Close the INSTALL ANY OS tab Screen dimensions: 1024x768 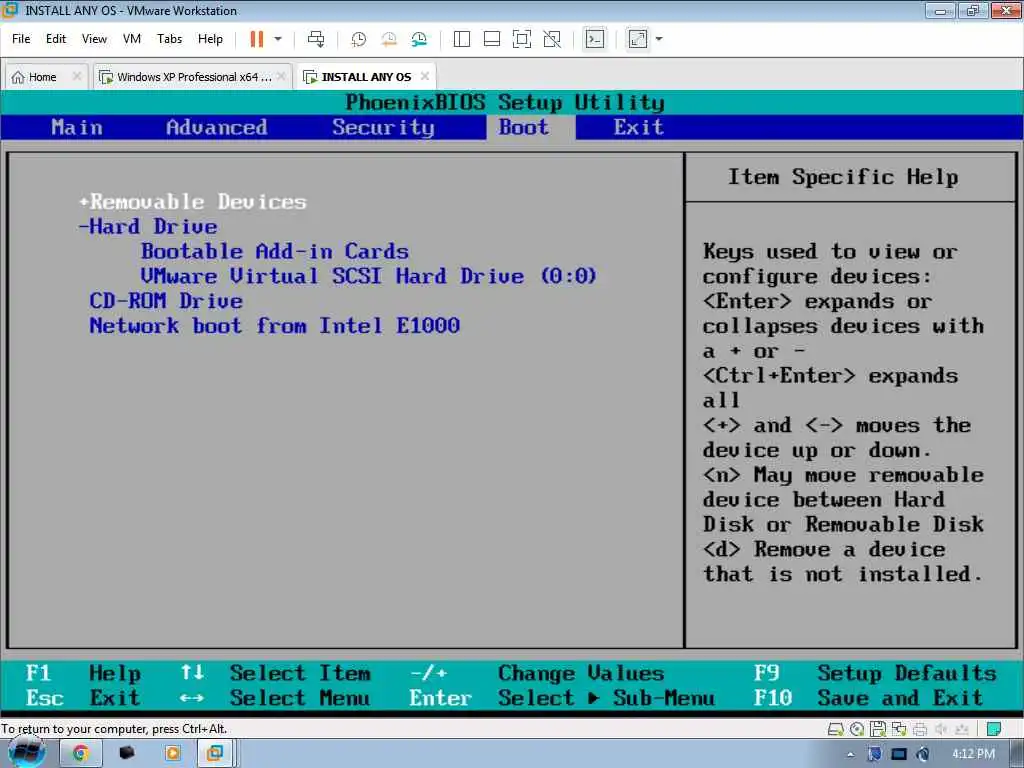coord(425,76)
